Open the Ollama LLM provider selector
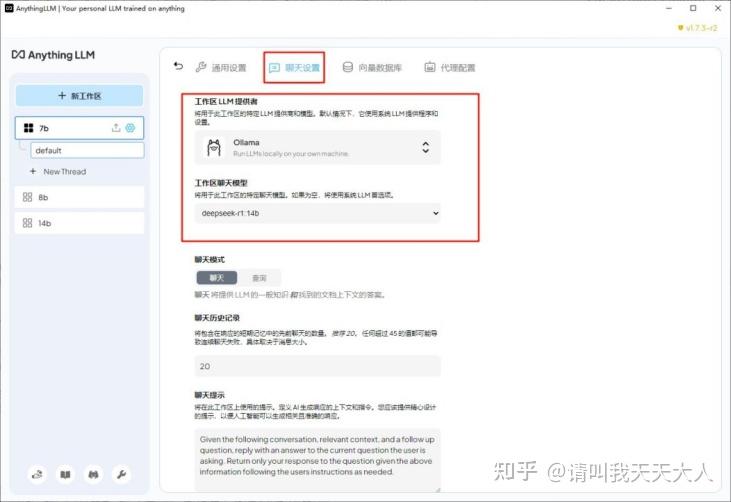This screenshot has height=502, width=731. pyautogui.click(x=317, y=147)
